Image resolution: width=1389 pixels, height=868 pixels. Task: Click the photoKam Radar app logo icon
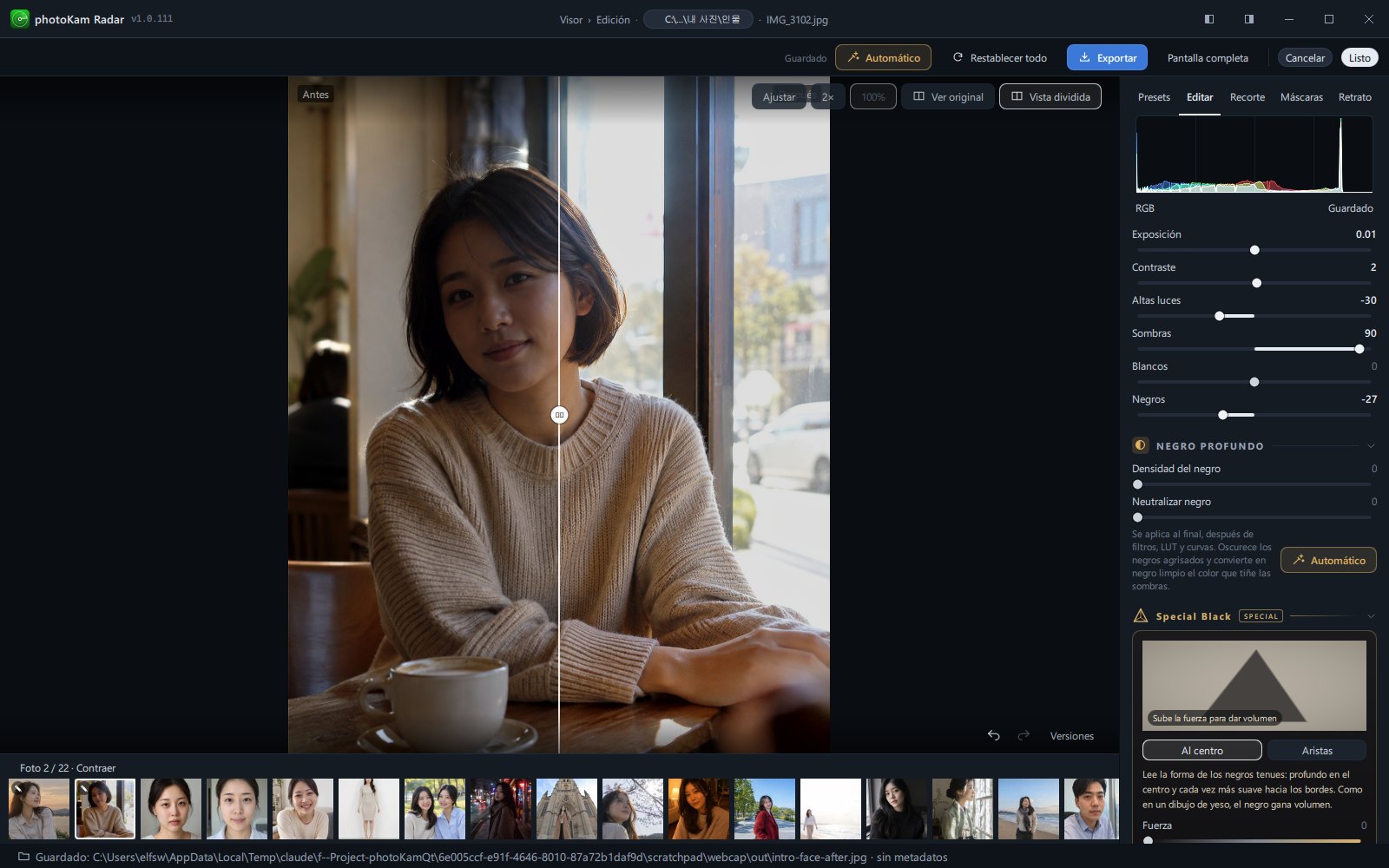[19, 19]
